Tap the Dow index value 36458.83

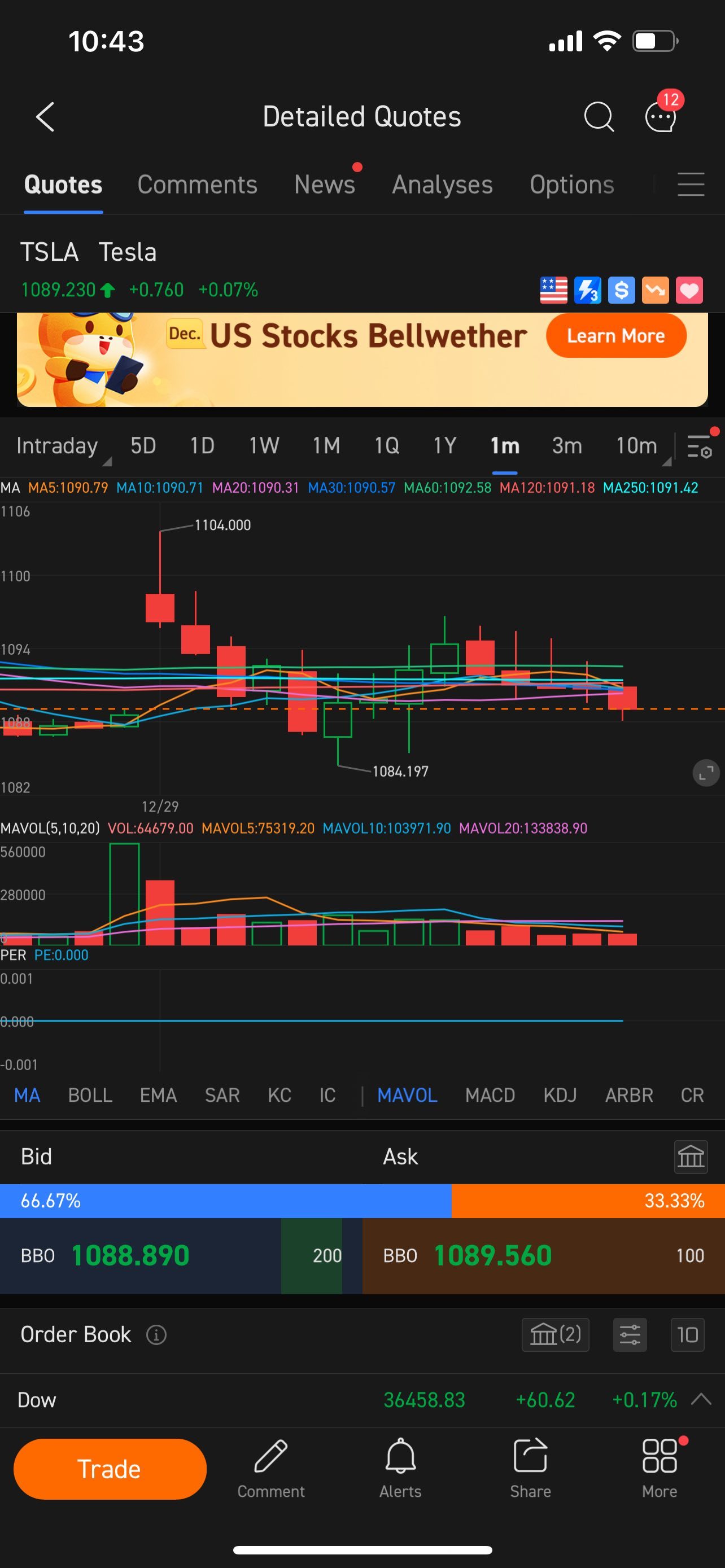(424, 1399)
